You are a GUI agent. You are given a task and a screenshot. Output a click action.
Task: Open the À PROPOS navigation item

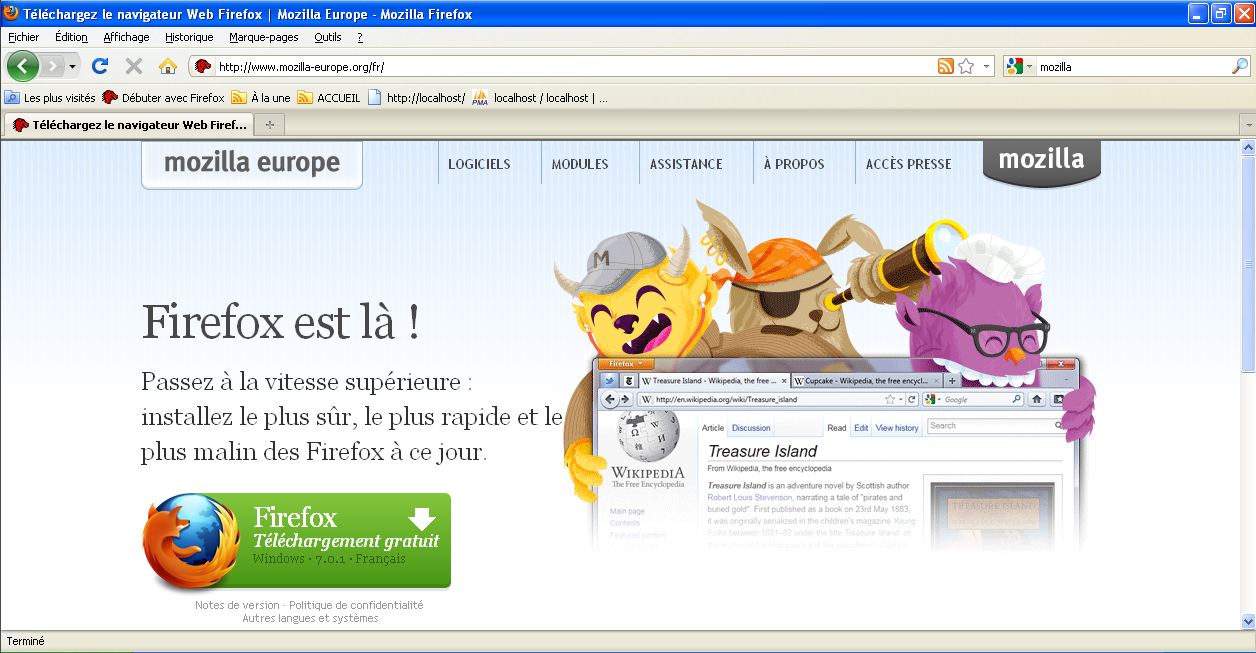[x=794, y=164]
